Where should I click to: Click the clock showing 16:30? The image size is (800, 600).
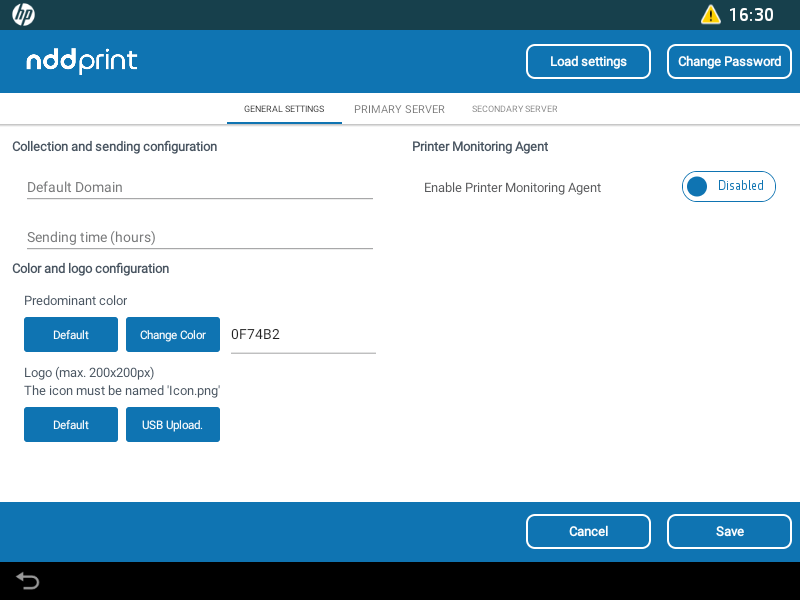(x=752, y=15)
